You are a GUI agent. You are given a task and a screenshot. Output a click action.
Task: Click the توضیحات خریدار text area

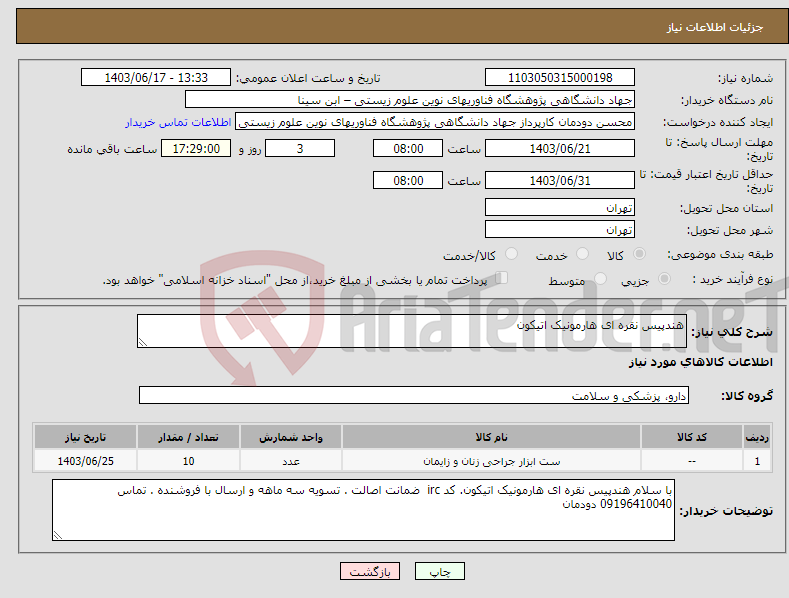[x=363, y=510]
